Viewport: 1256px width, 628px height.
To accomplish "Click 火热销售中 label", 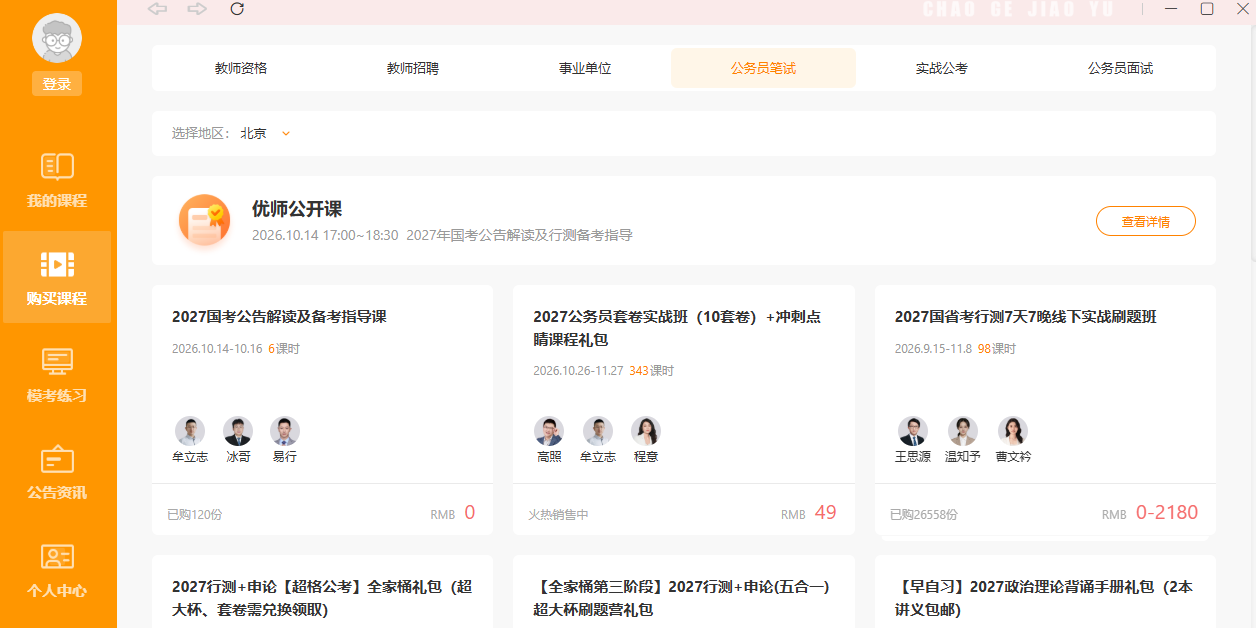I will coord(559,515).
